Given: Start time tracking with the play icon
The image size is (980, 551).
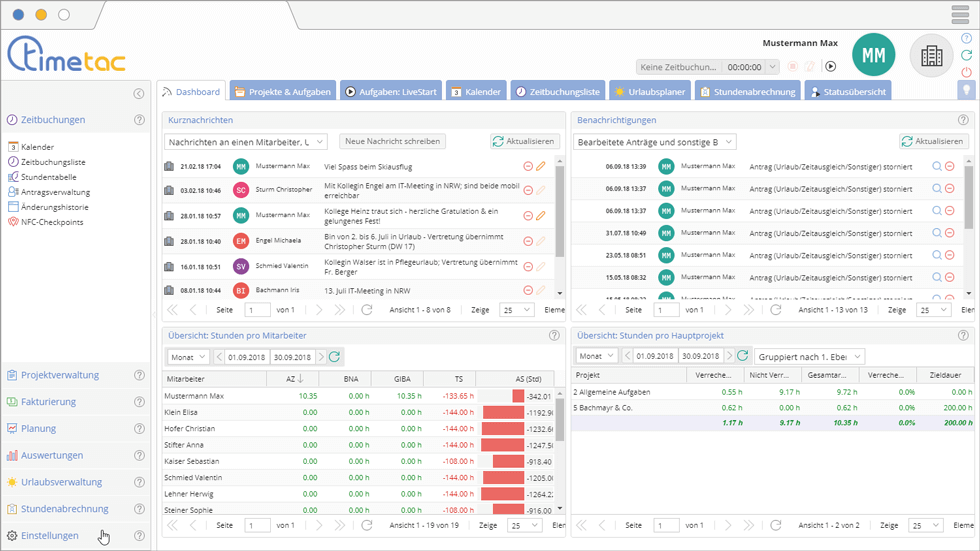Looking at the screenshot, I should [x=830, y=67].
